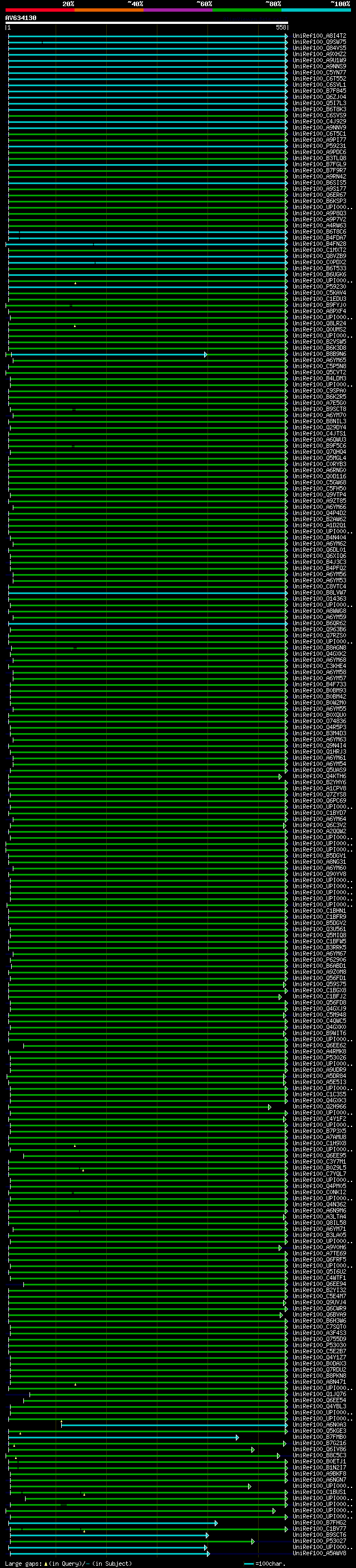Screen dimensions: 356x1568
Task: Select hit label UniRef100_P59231
Action: point(319,146)
